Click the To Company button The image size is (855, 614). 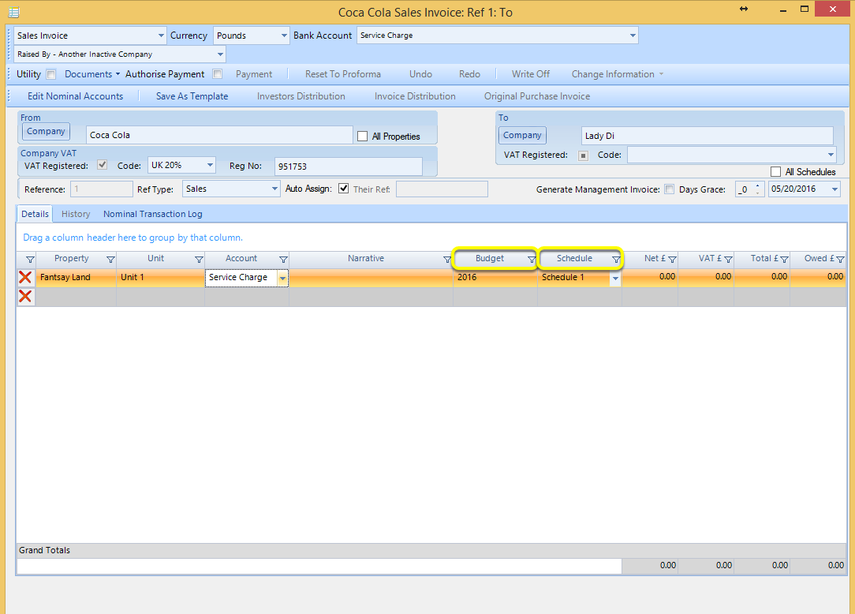[522, 135]
